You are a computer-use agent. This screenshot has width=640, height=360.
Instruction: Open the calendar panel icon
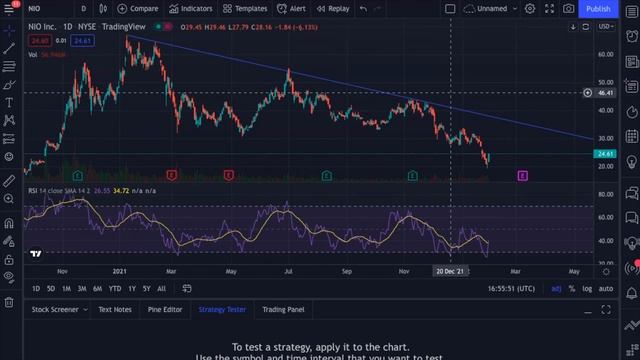pyautogui.click(x=631, y=136)
